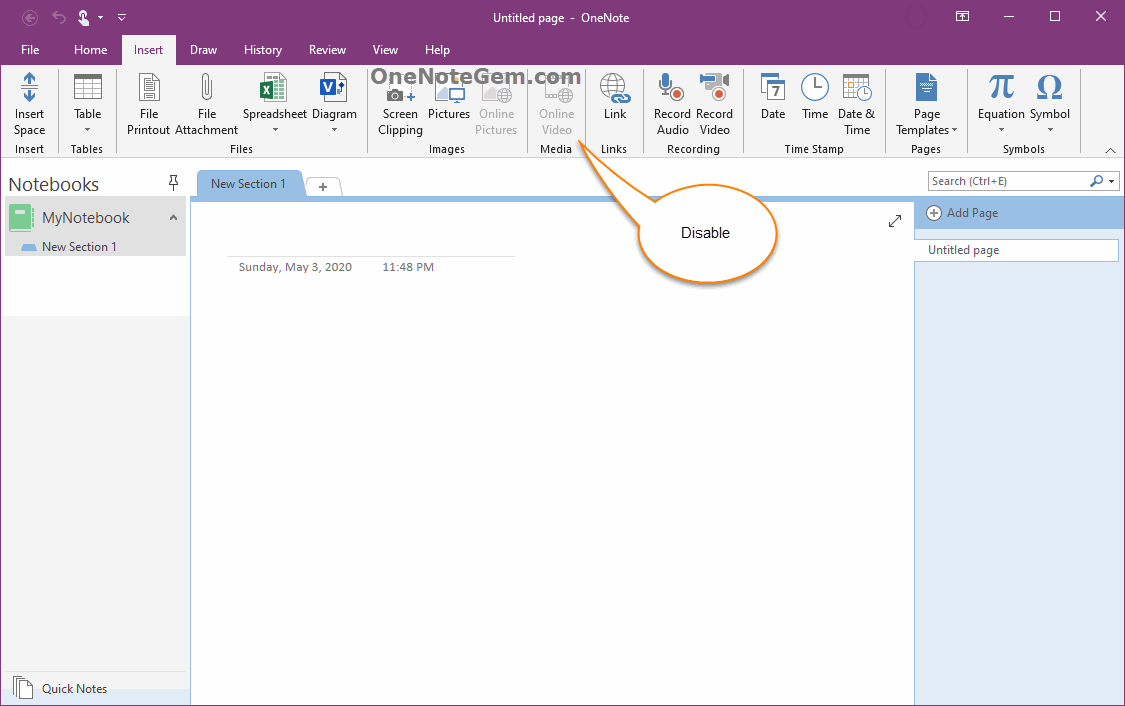Switch to the Review tab

click(327, 50)
